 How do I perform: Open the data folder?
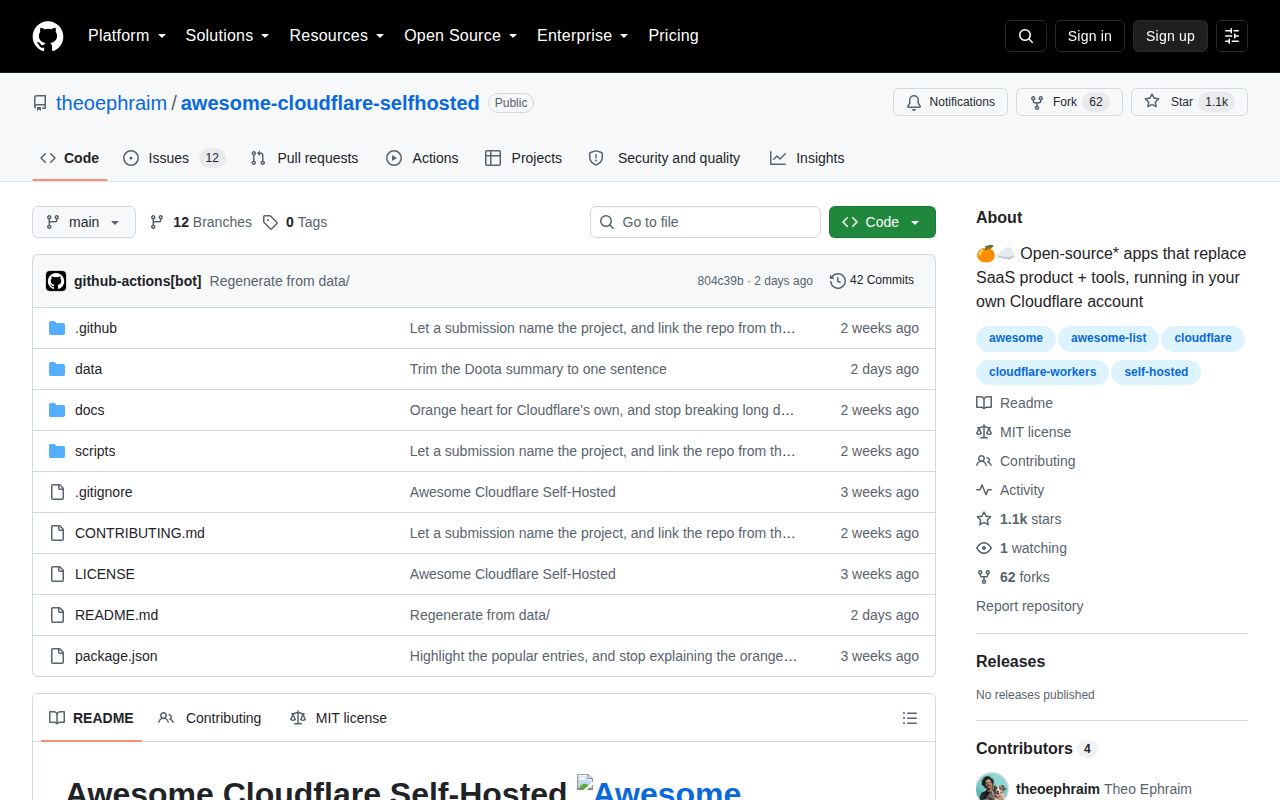click(88, 369)
